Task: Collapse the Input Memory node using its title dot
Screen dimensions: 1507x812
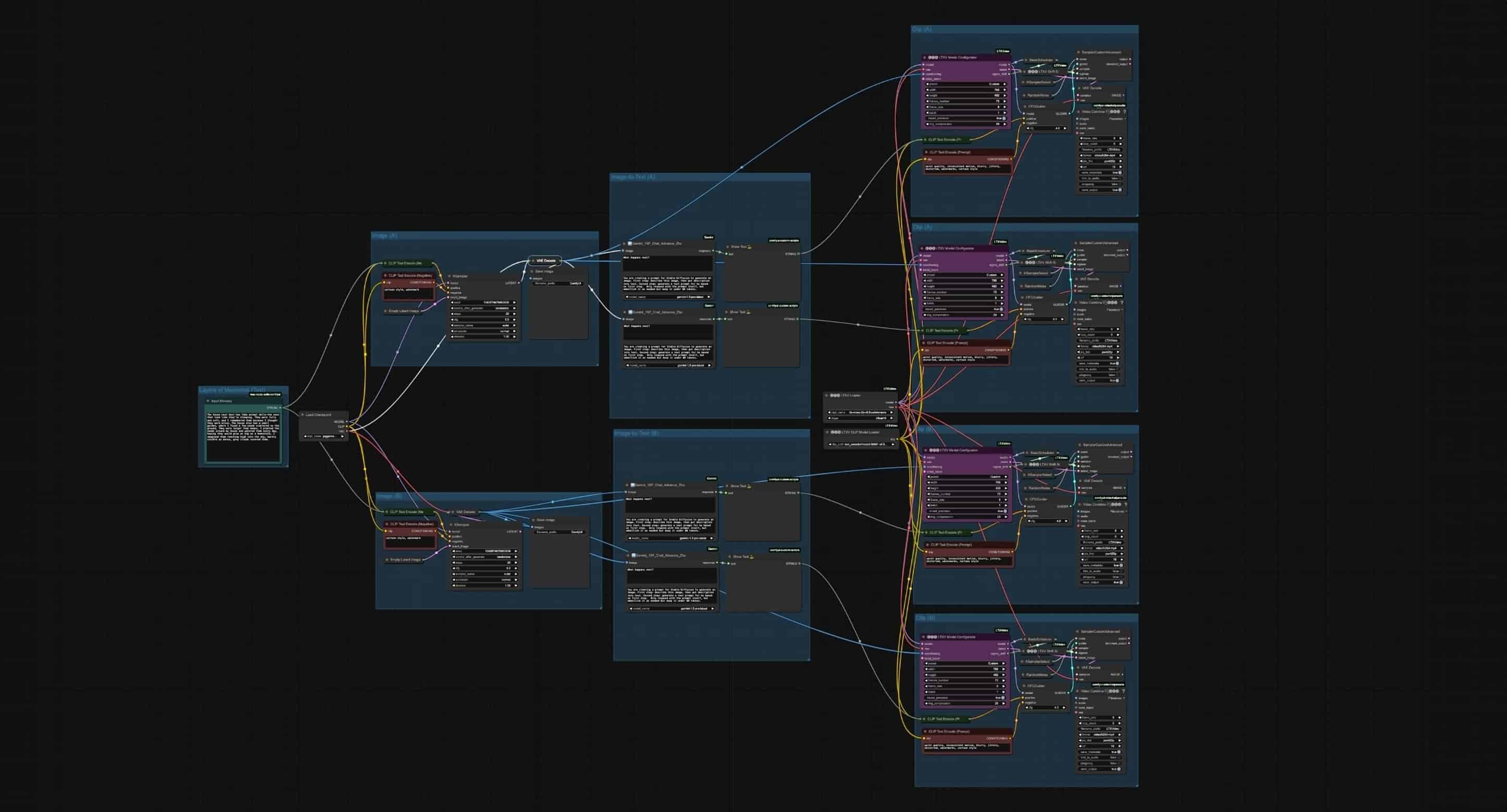Action: point(208,401)
